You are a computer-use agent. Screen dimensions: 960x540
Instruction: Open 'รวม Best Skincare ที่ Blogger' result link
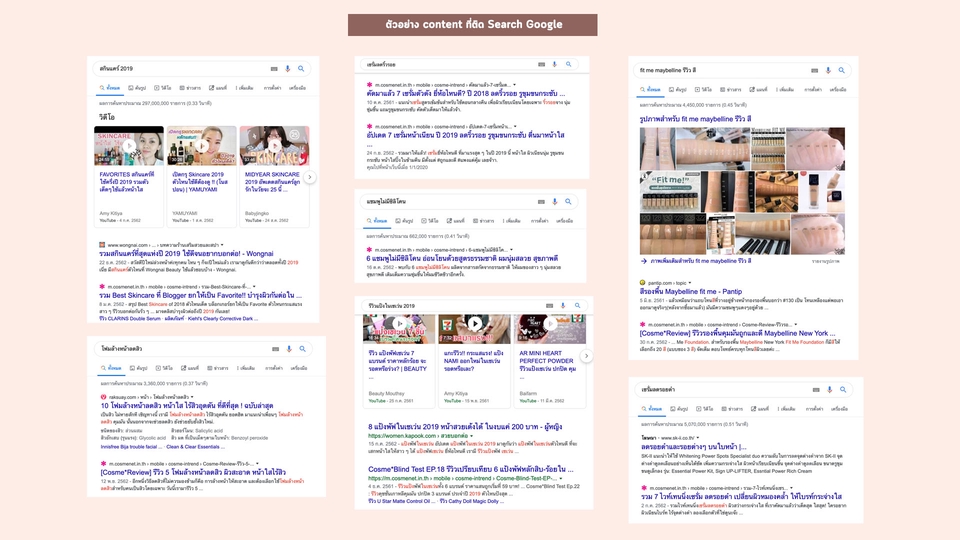click(200, 295)
